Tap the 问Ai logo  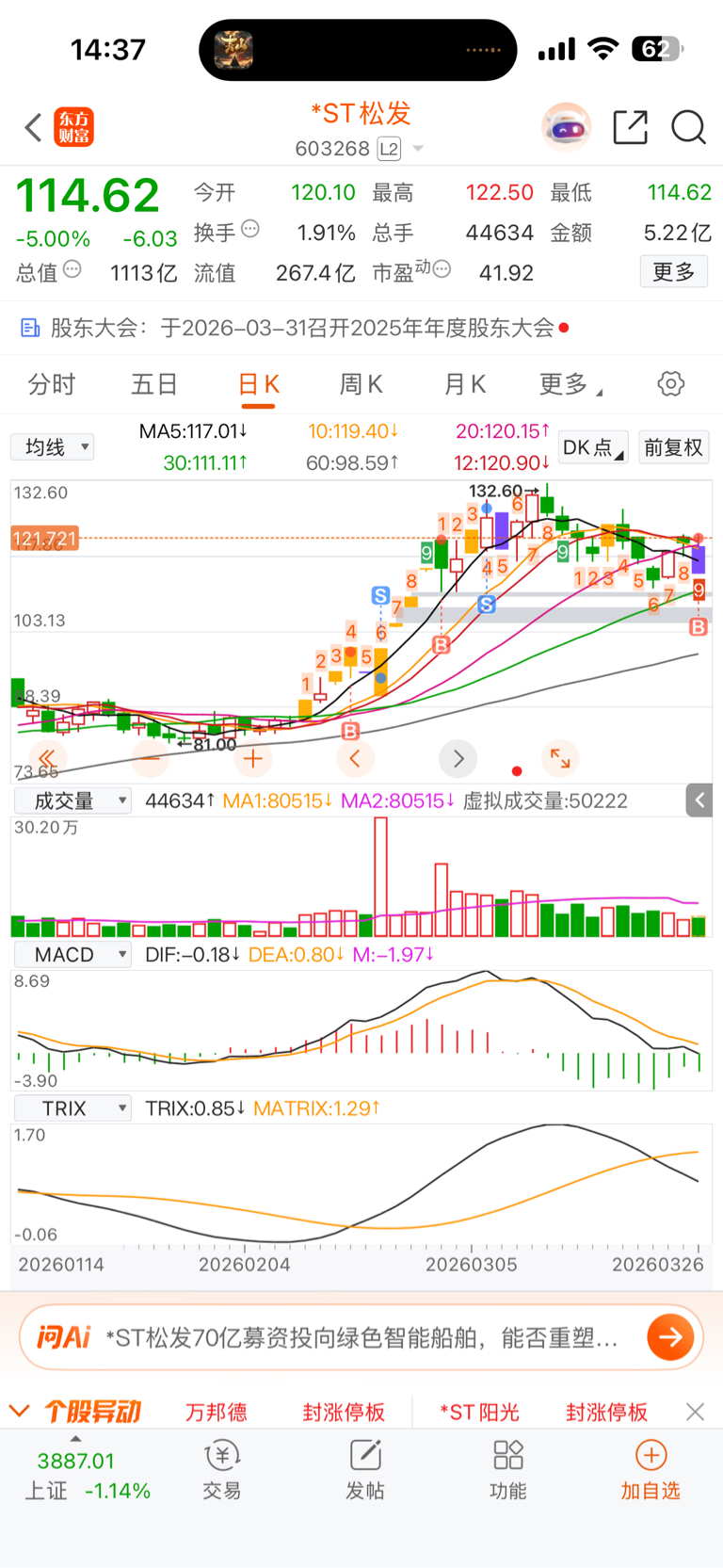pyautogui.click(x=64, y=1336)
